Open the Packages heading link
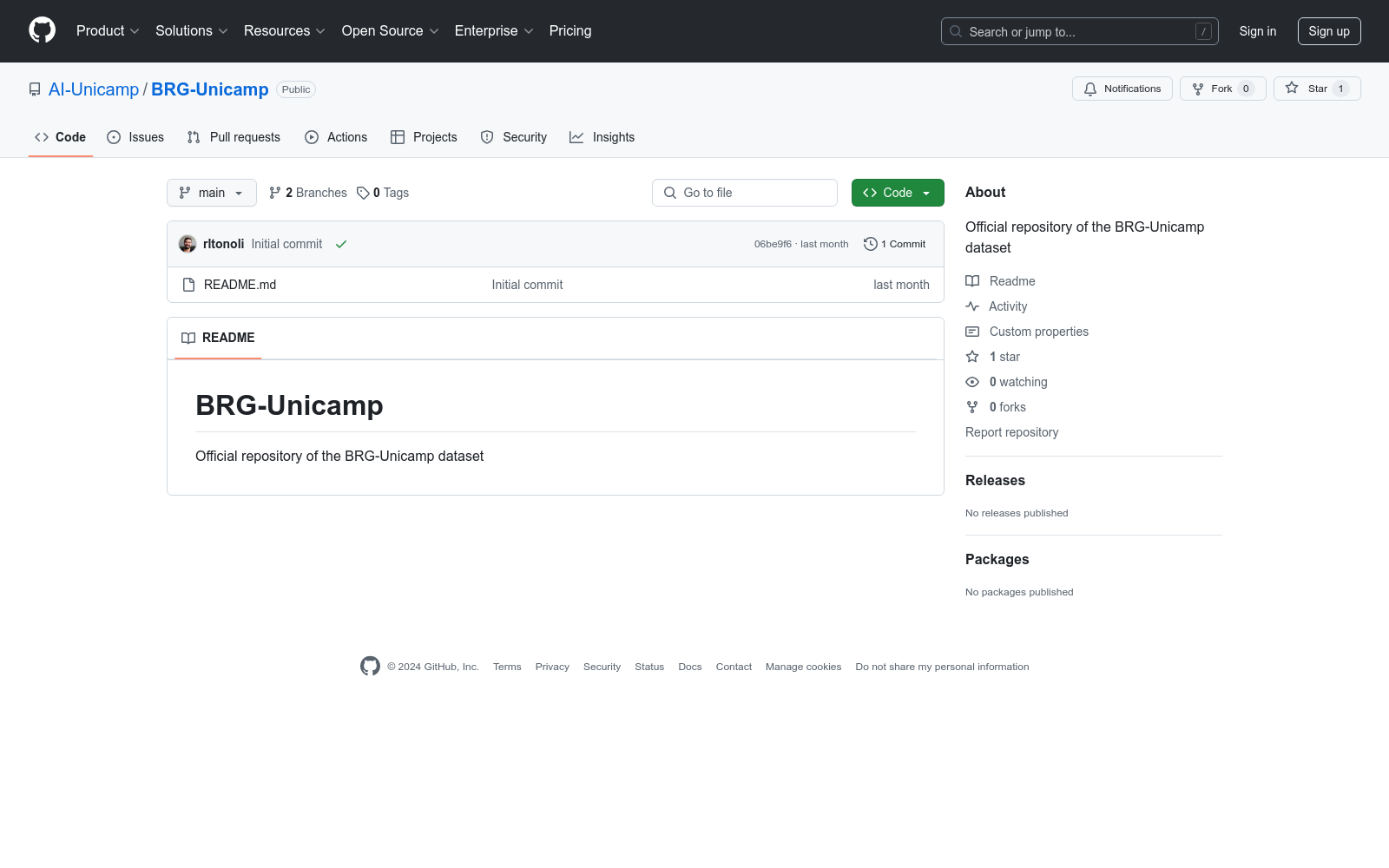The height and width of the screenshot is (868, 1389). click(997, 559)
